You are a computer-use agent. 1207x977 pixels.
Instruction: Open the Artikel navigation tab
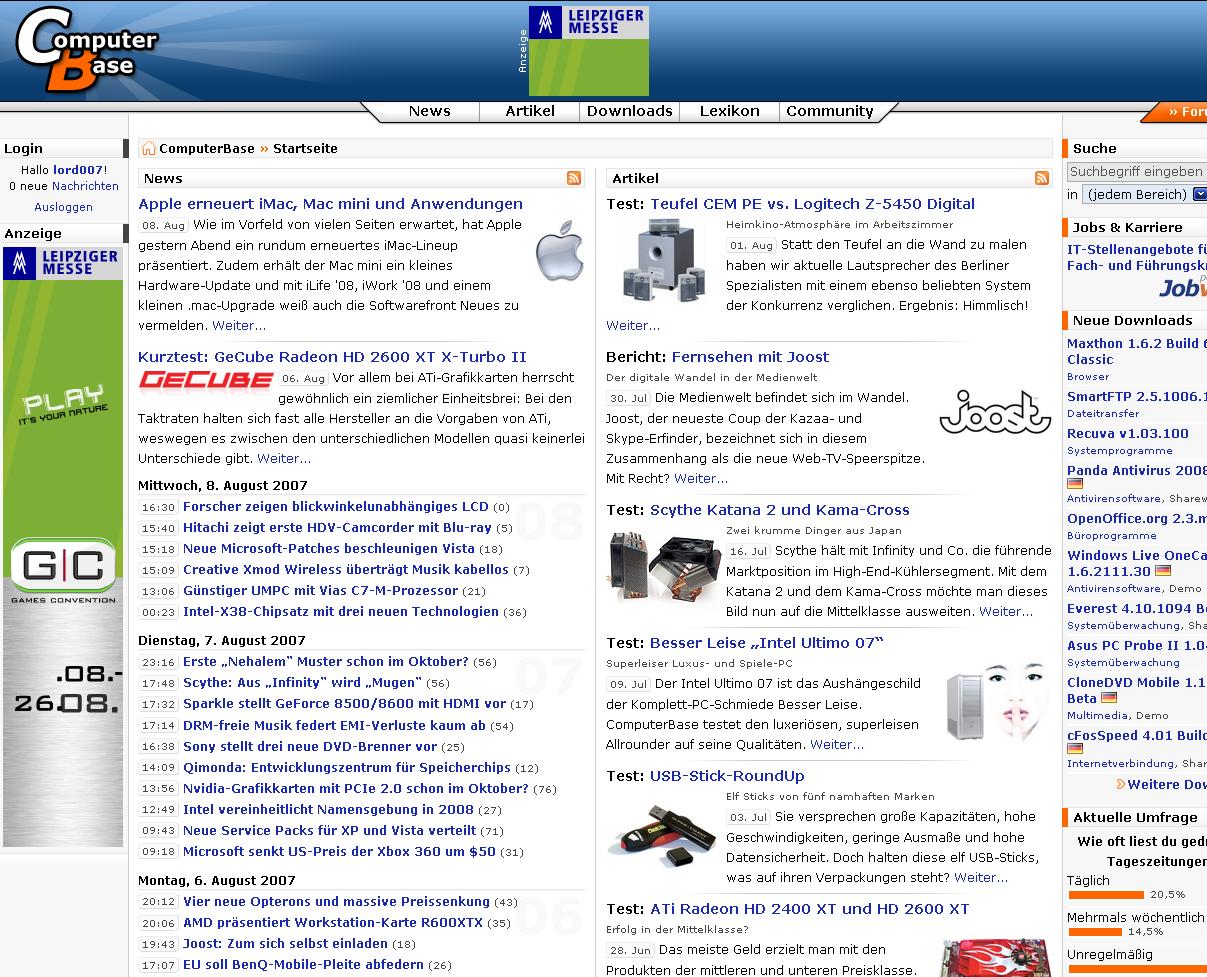pos(530,111)
